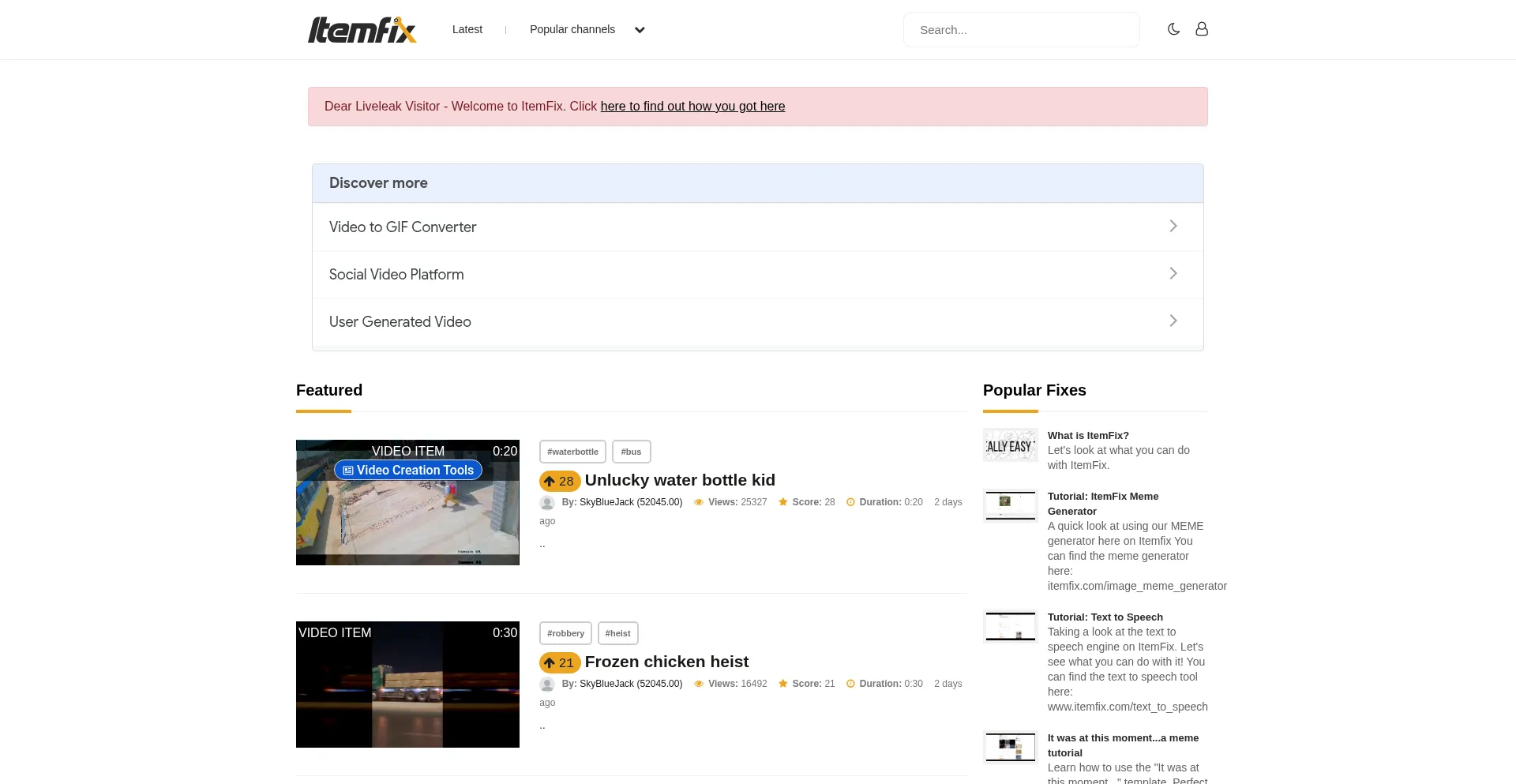Open 'Frozen chicken heist' title

tap(666, 662)
